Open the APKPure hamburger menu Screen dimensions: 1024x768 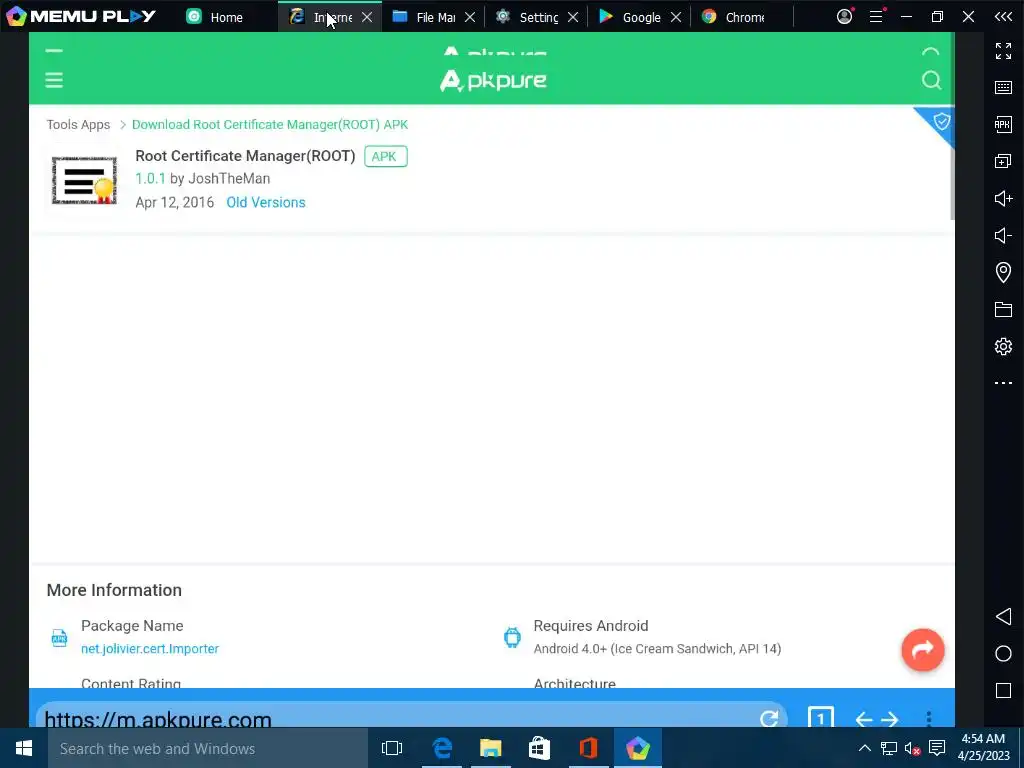54,80
